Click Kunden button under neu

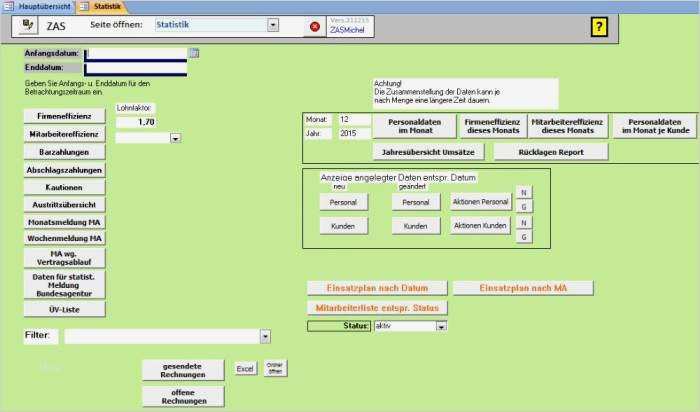344,226
